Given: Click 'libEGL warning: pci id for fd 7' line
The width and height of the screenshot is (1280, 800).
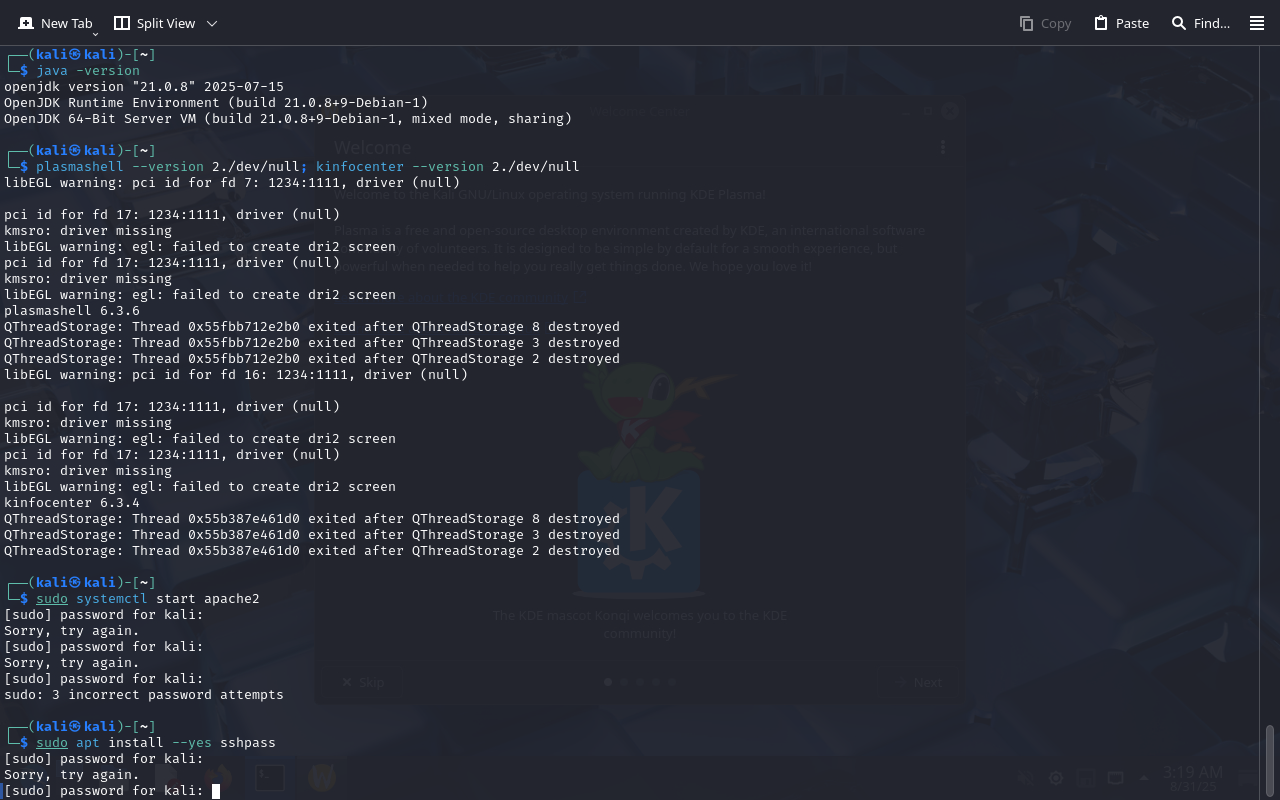Looking at the screenshot, I should point(232,183).
